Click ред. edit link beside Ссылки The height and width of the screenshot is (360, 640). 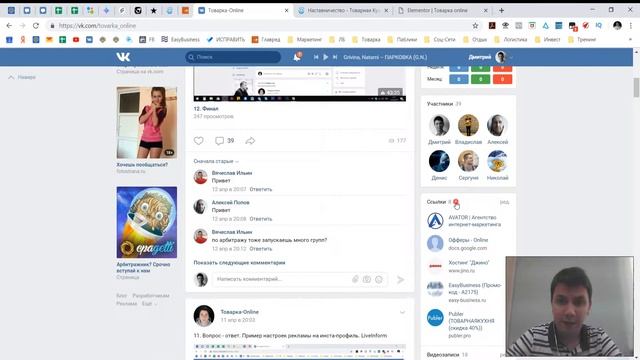504,202
